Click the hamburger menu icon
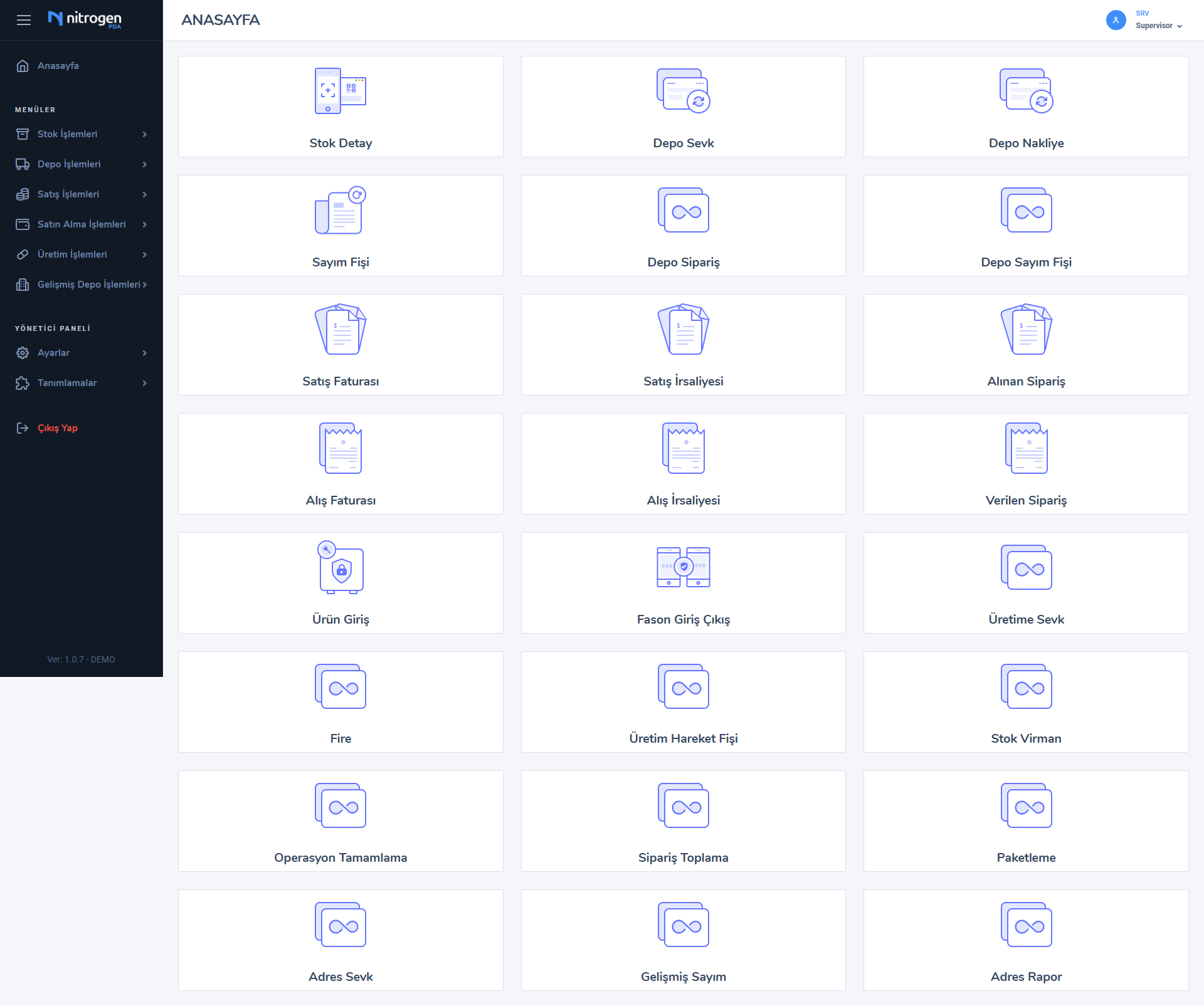 pyautogui.click(x=24, y=20)
